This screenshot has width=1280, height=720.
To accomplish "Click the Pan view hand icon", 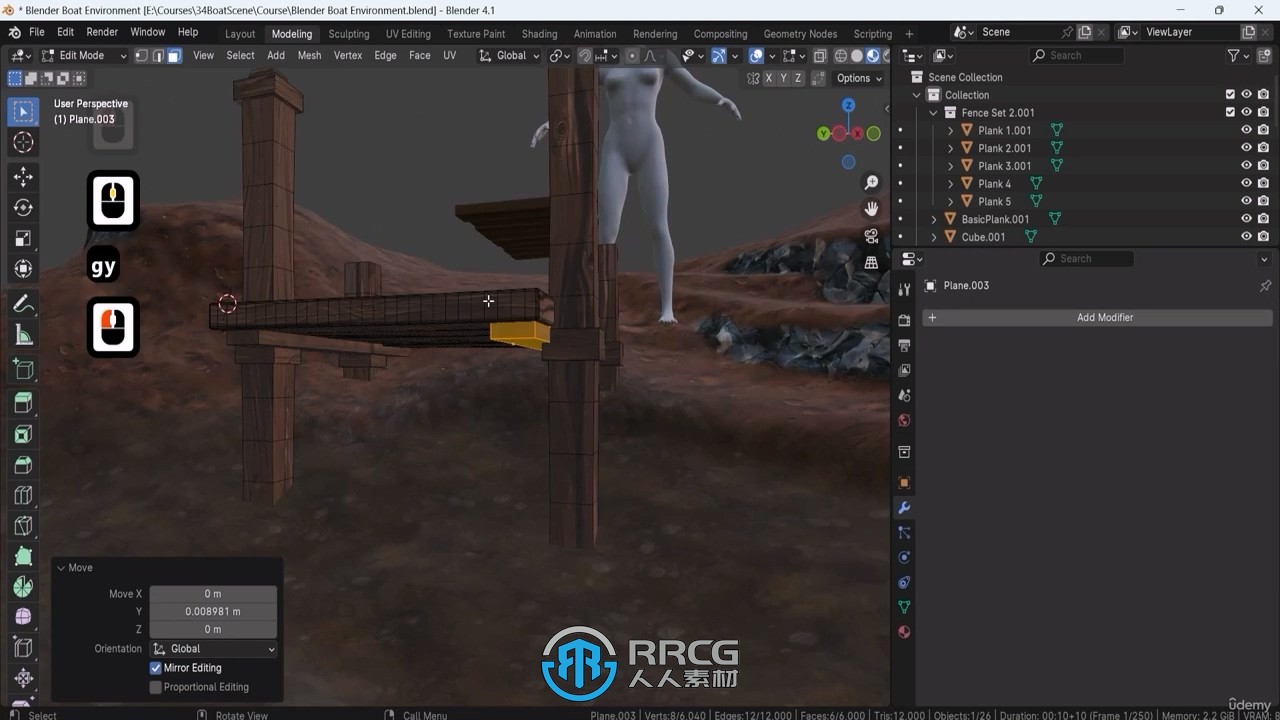I will [x=871, y=209].
